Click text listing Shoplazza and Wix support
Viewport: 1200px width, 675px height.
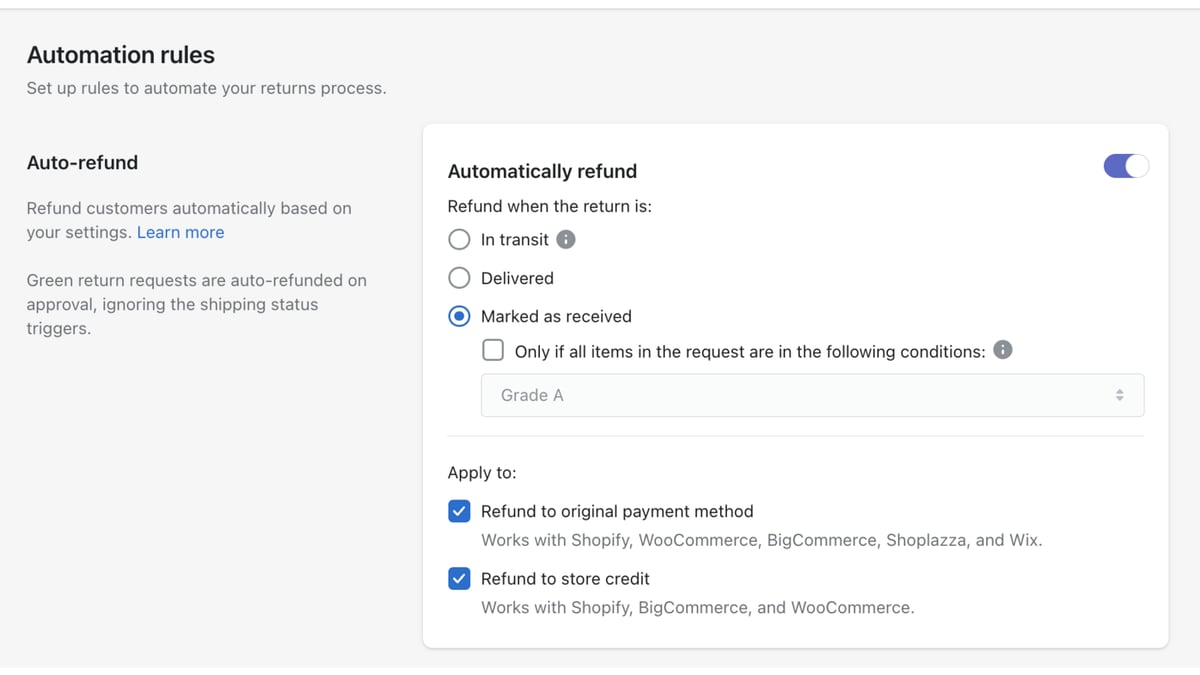coord(761,540)
